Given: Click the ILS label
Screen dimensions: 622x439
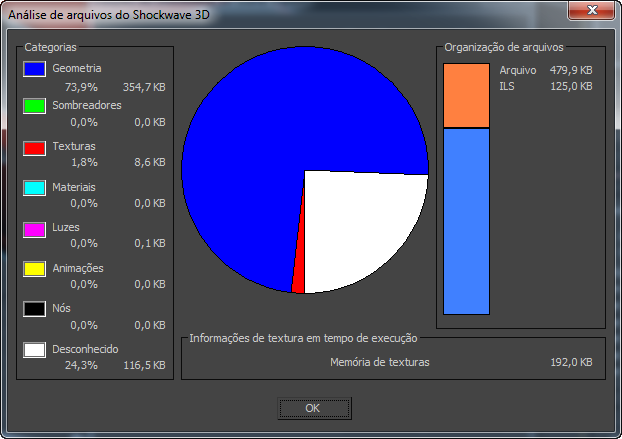Looking at the screenshot, I should click(x=507, y=86).
